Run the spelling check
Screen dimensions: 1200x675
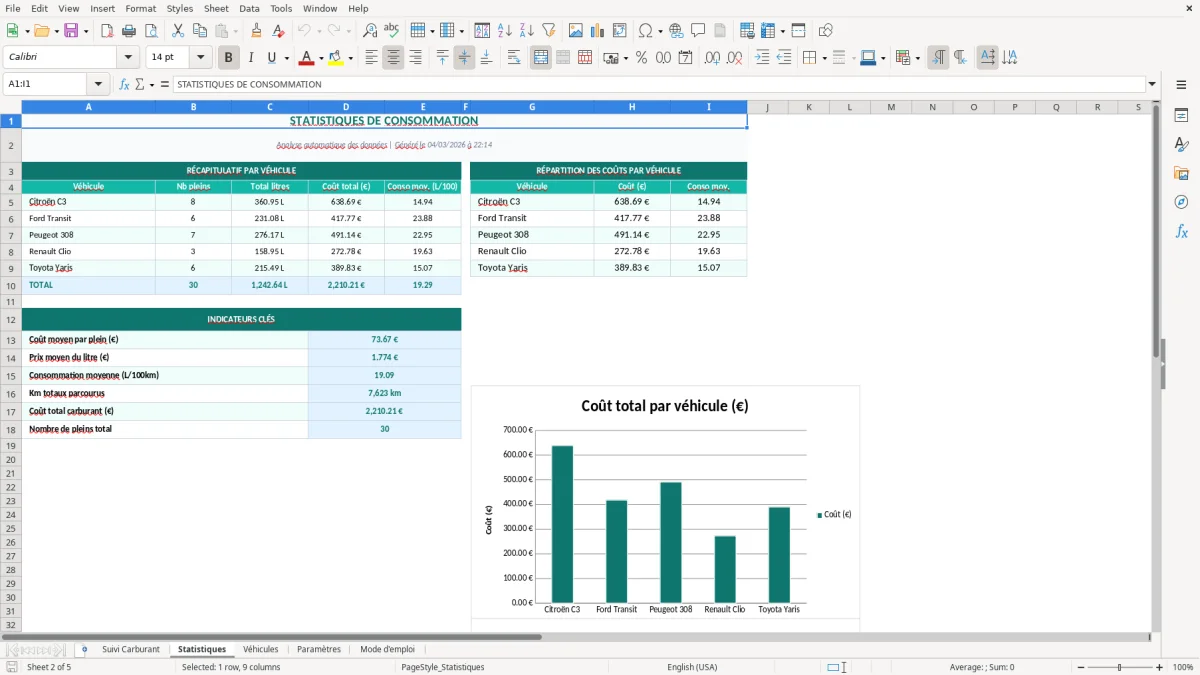pyautogui.click(x=392, y=31)
